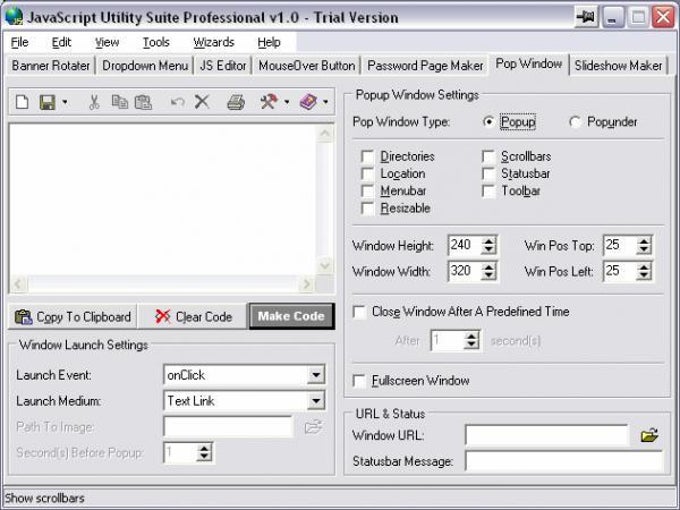Click the Window Height value field
This screenshot has width=680, height=510.
click(x=464, y=245)
